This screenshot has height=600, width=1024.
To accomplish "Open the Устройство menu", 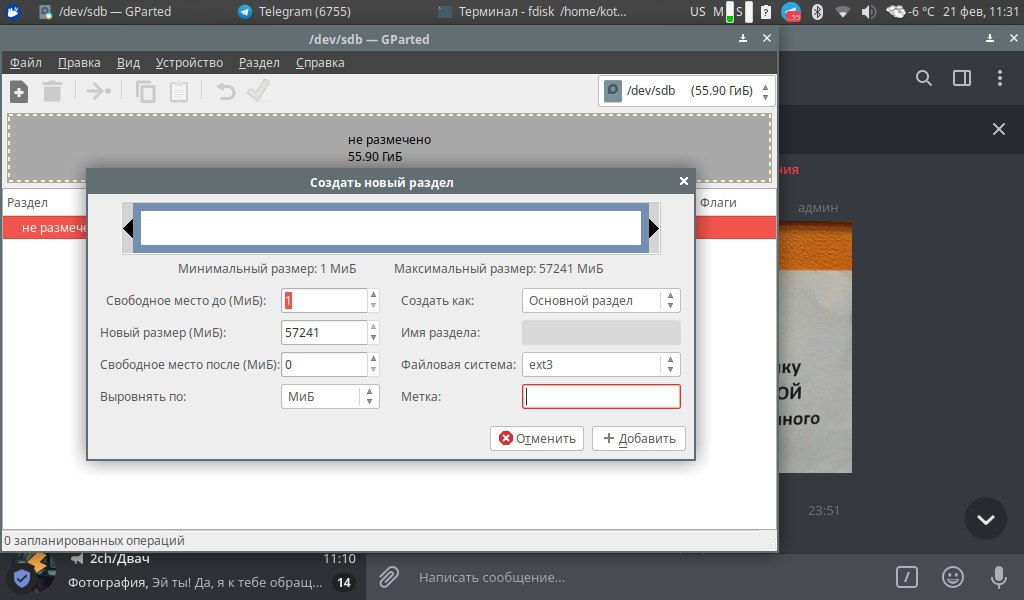I will coord(189,63).
